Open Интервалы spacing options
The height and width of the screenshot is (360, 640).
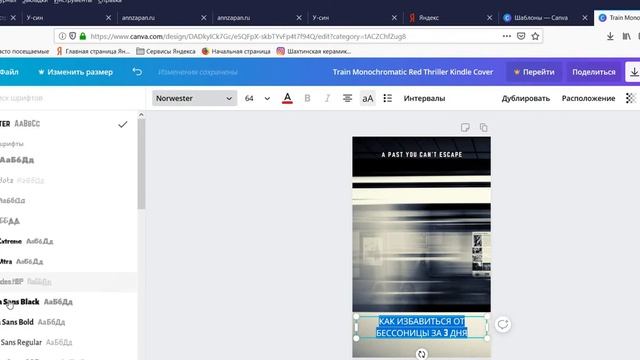pyautogui.click(x=424, y=98)
